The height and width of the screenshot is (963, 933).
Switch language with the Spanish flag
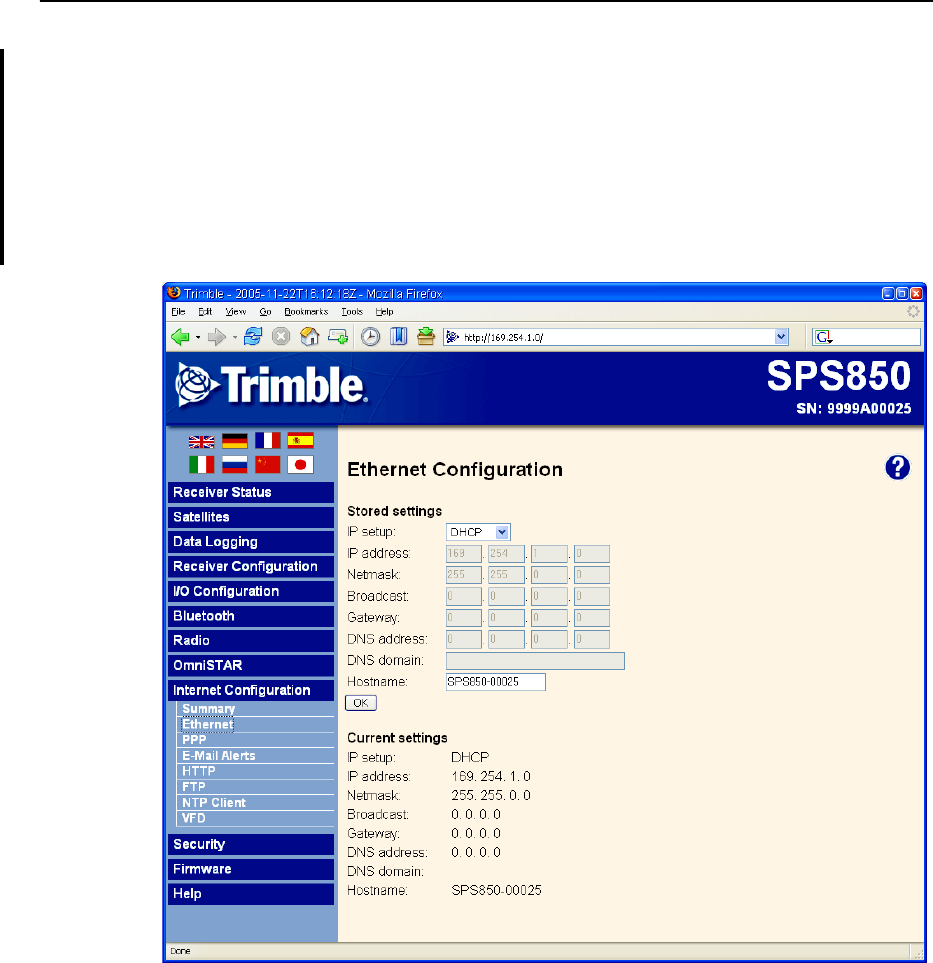[x=300, y=440]
